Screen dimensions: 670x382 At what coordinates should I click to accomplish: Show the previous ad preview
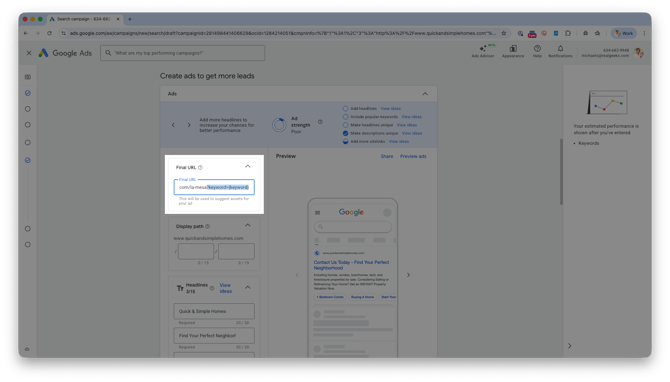click(297, 275)
